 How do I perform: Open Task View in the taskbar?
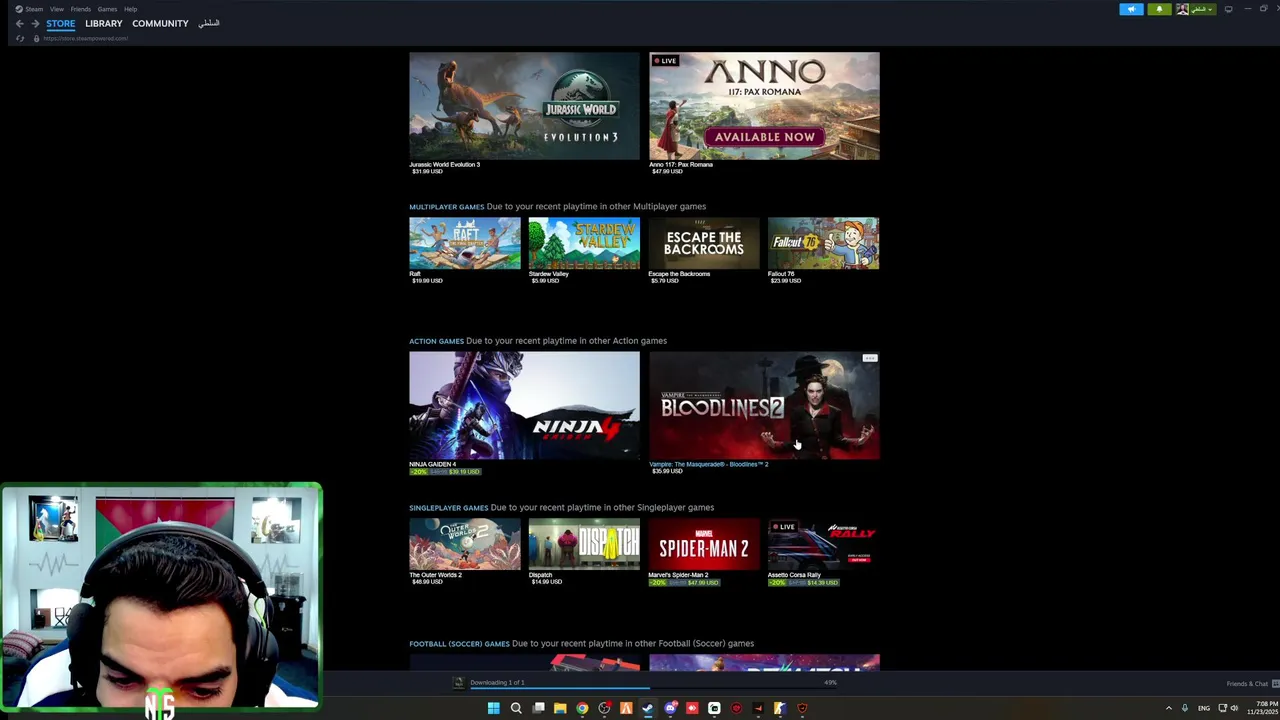[538, 708]
